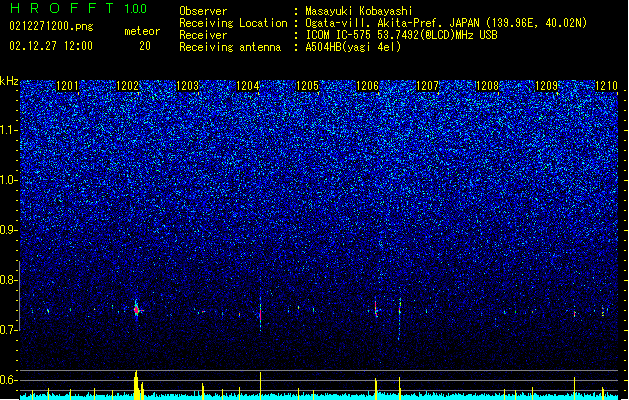The image size is (629, 400).
Task: Click the 1203 time marker
Action: pyautogui.click(x=187, y=86)
